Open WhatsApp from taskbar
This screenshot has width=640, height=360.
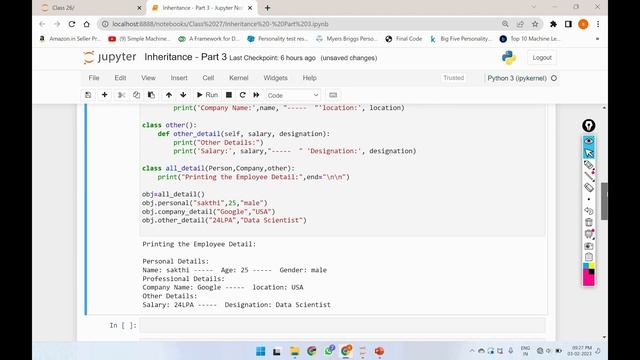(x=329, y=351)
